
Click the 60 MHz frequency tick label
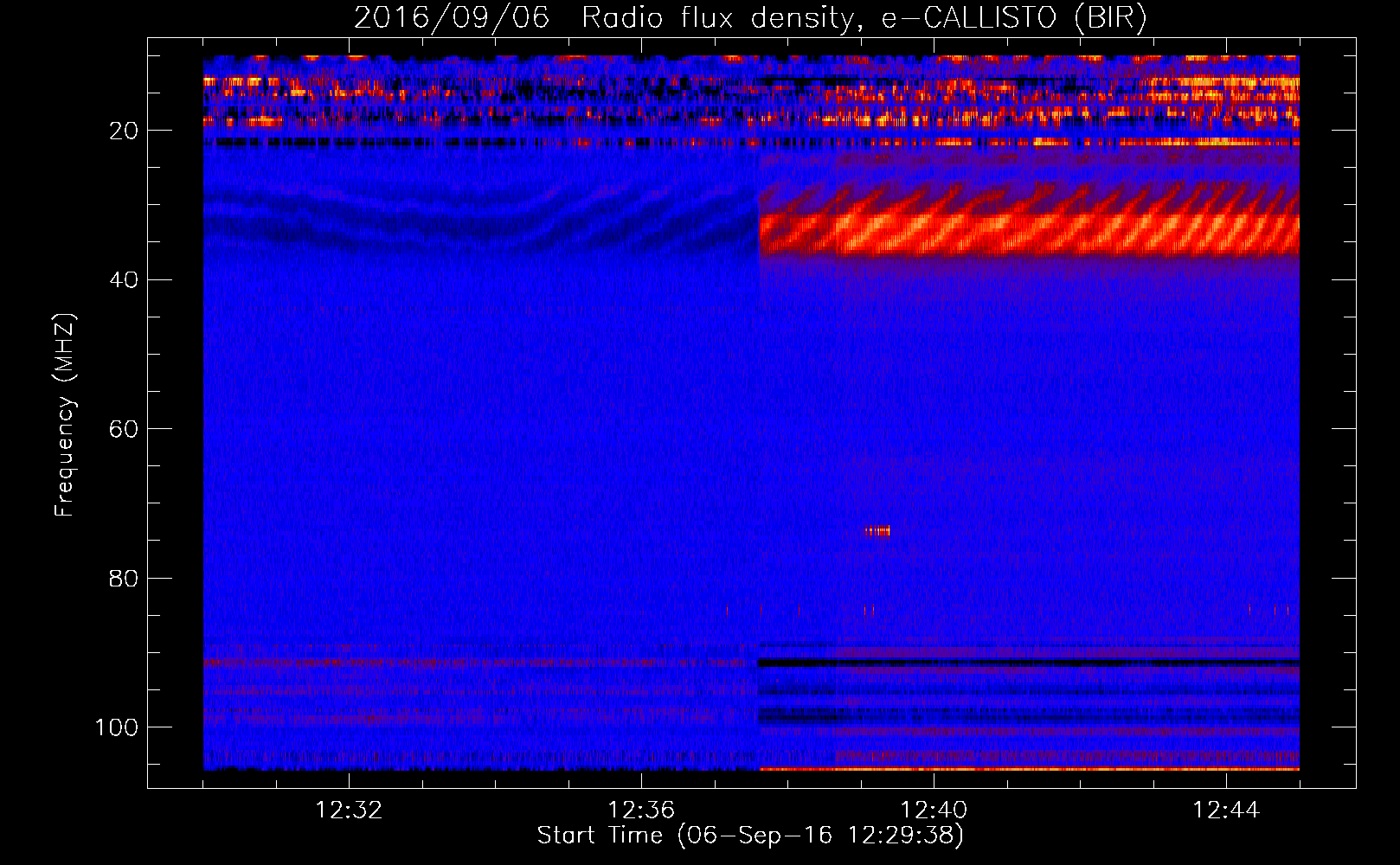coord(124,429)
